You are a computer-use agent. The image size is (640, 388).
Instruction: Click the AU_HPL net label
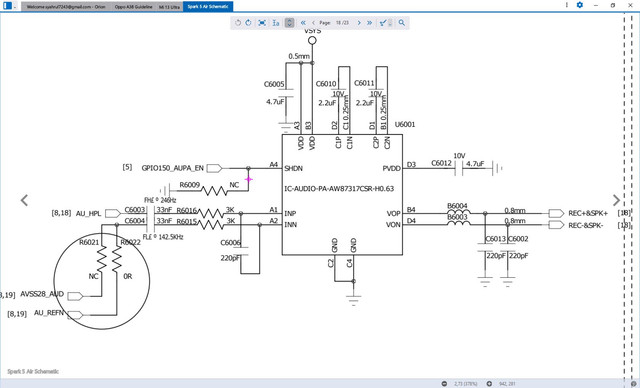click(88, 213)
